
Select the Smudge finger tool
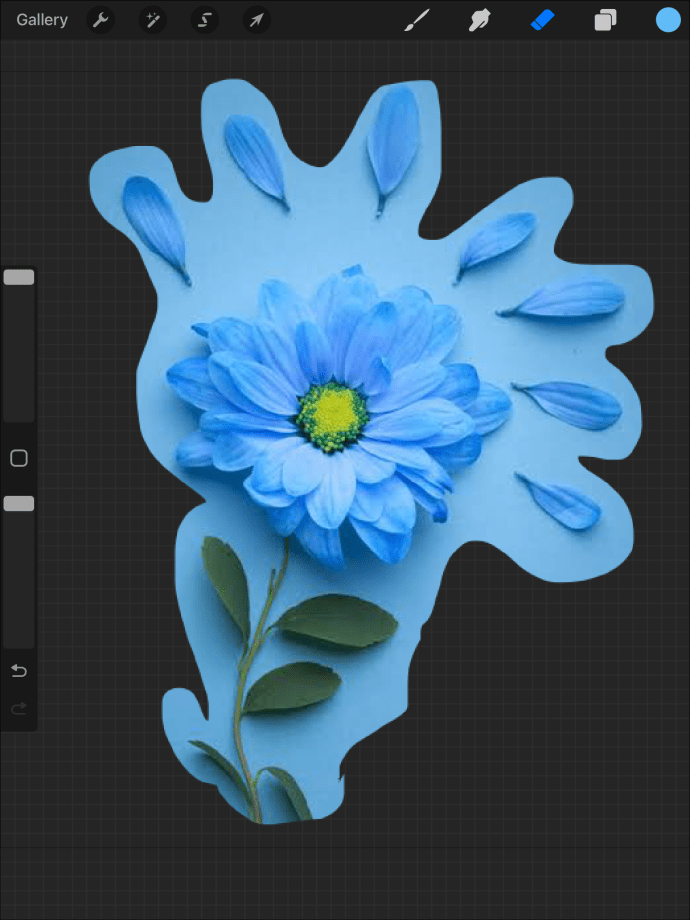tap(479, 21)
